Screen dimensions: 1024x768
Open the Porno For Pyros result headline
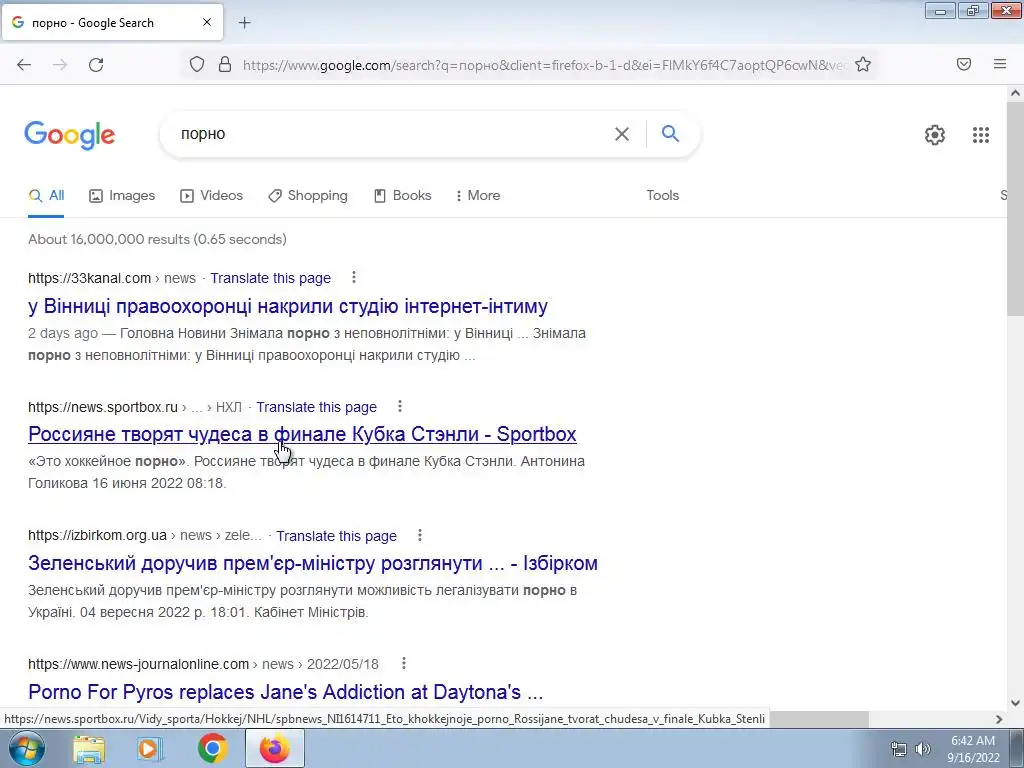coord(285,692)
